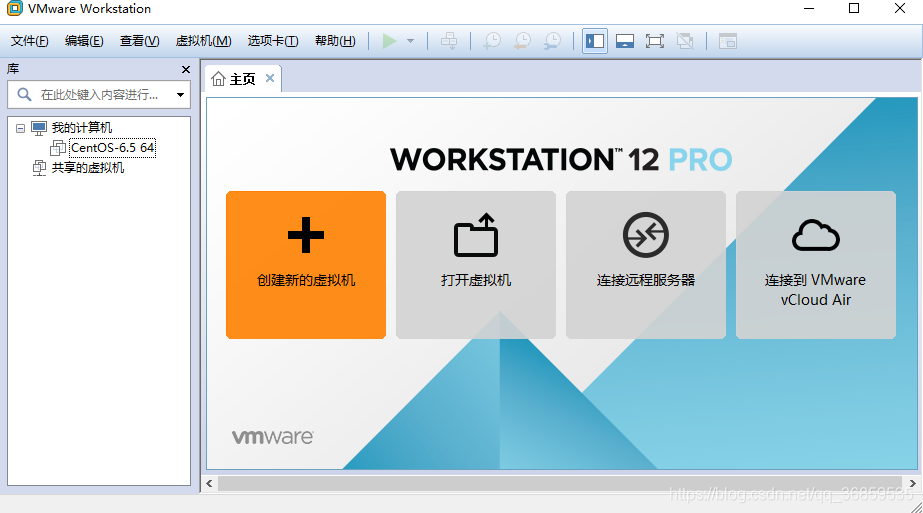
Task: Collapse the 我的计算机 tree node
Action: 21,128
